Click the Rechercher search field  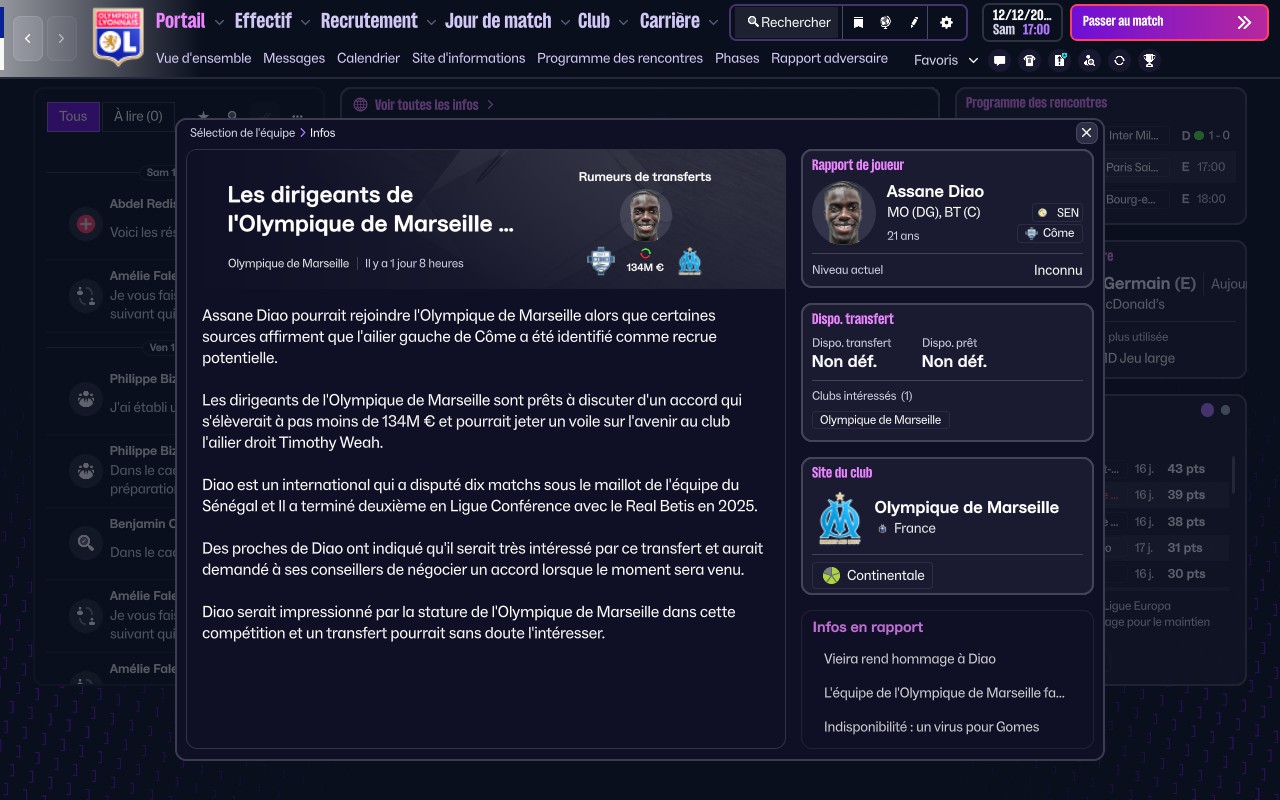tap(788, 22)
